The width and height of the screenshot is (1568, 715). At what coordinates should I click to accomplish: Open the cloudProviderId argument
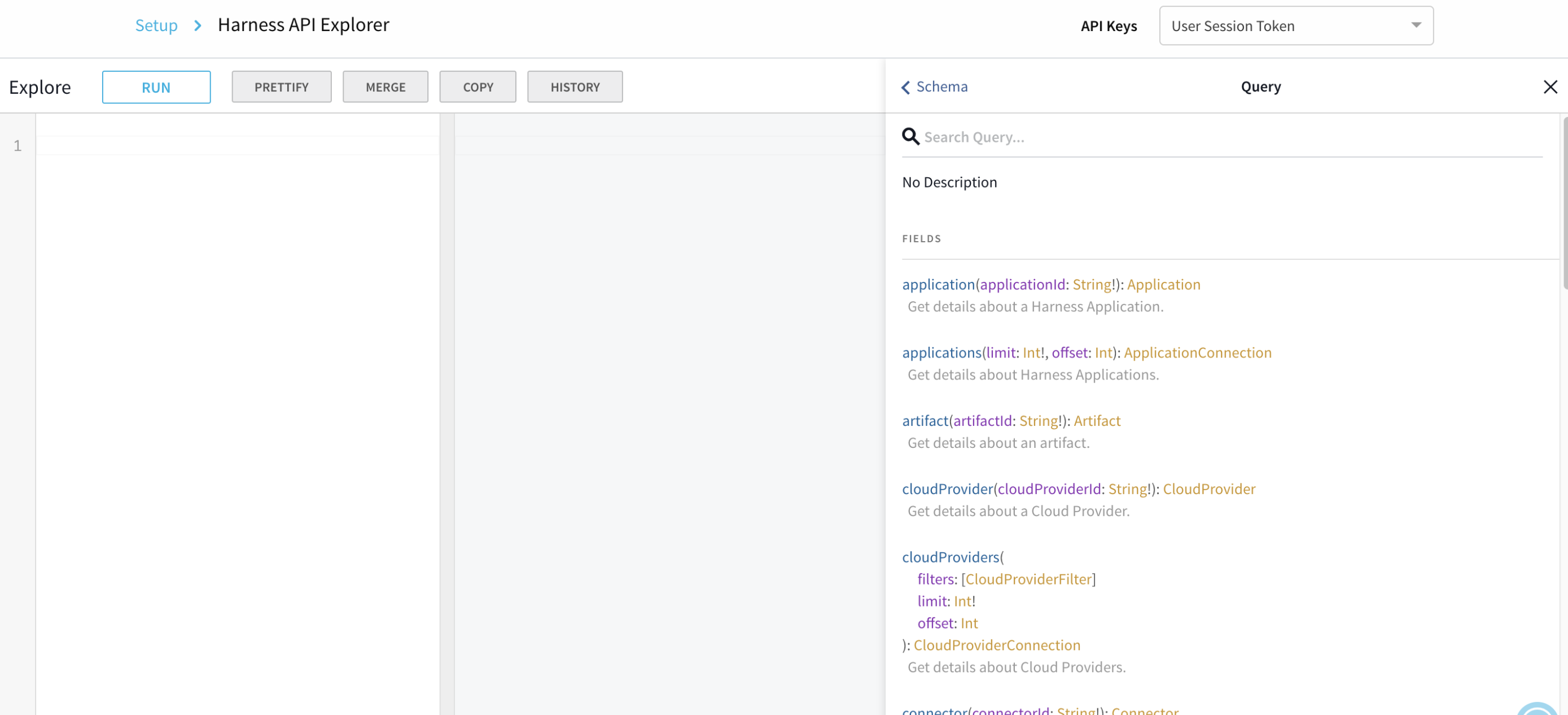1049,489
